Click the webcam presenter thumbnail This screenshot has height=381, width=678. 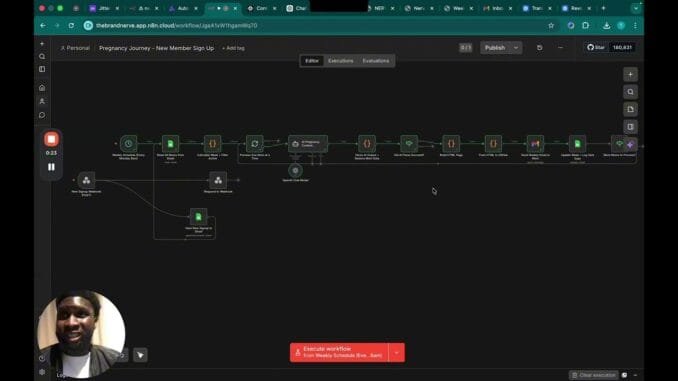pos(81,334)
